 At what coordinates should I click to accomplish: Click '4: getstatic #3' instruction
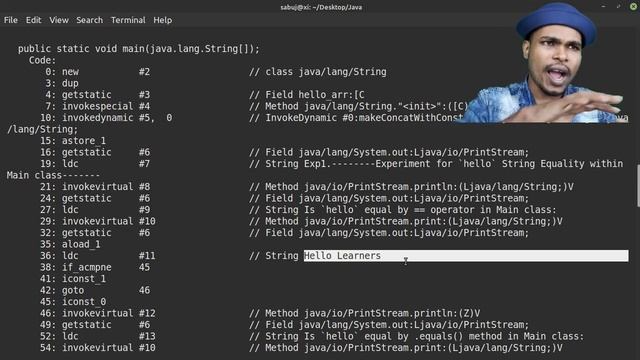coord(98,95)
